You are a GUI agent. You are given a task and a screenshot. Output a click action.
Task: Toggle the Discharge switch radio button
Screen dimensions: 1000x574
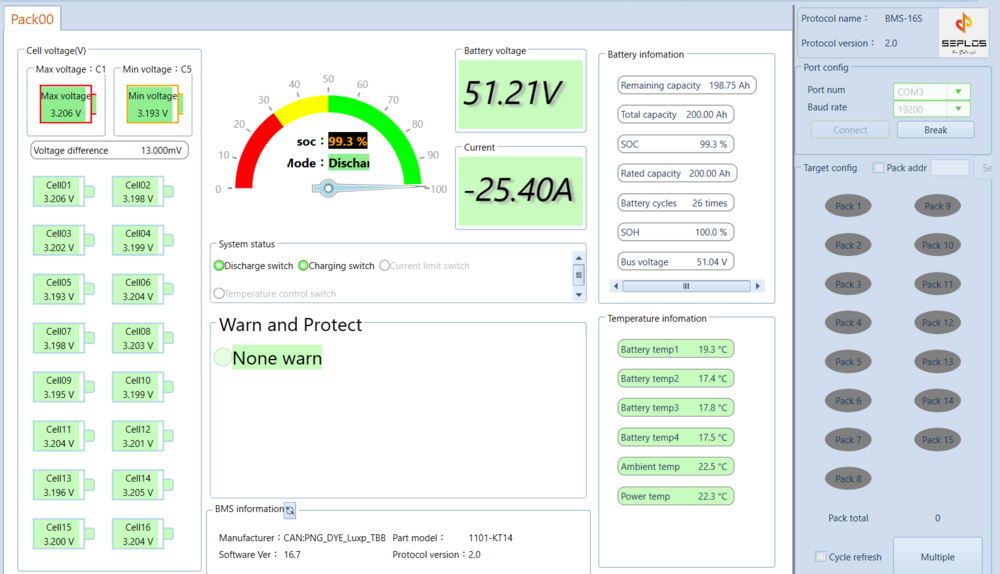(x=219, y=265)
